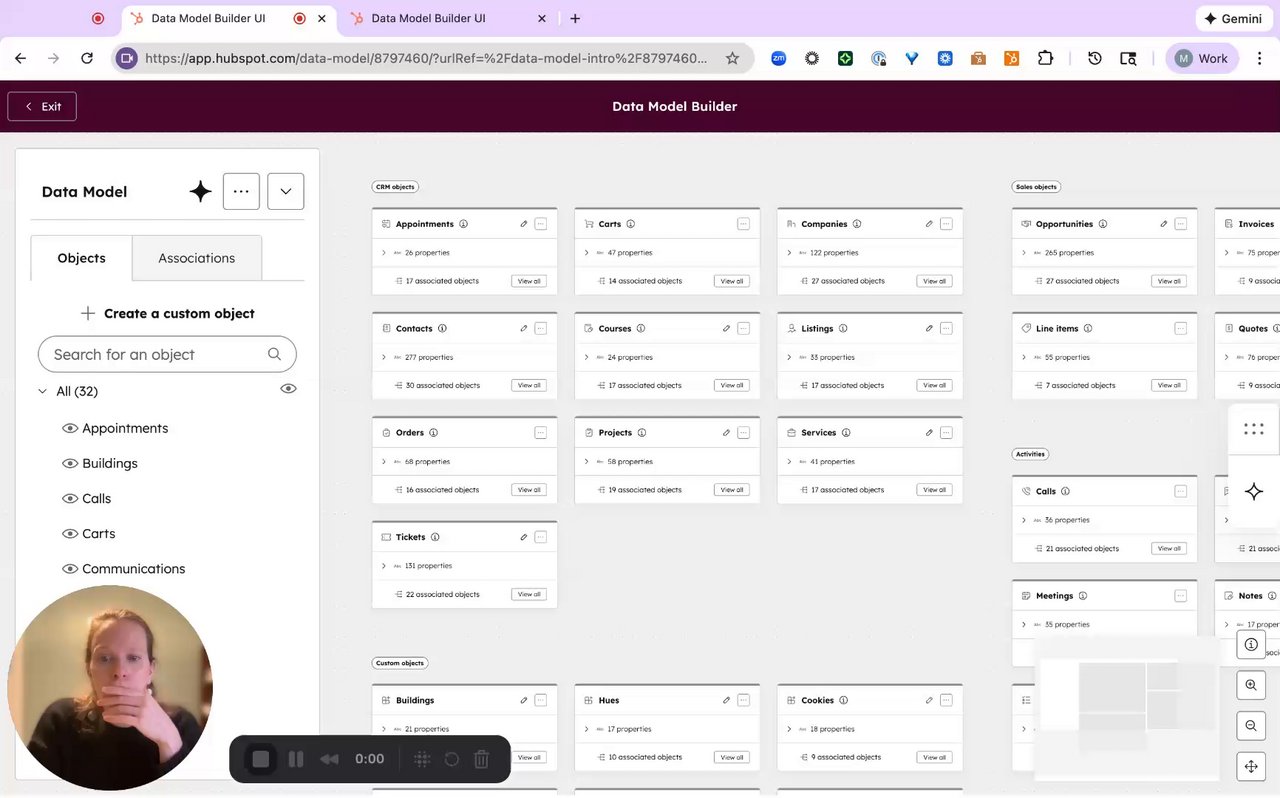Open more options on the Services card
This screenshot has height=798, width=1280.
pyautogui.click(x=946, y=433)
